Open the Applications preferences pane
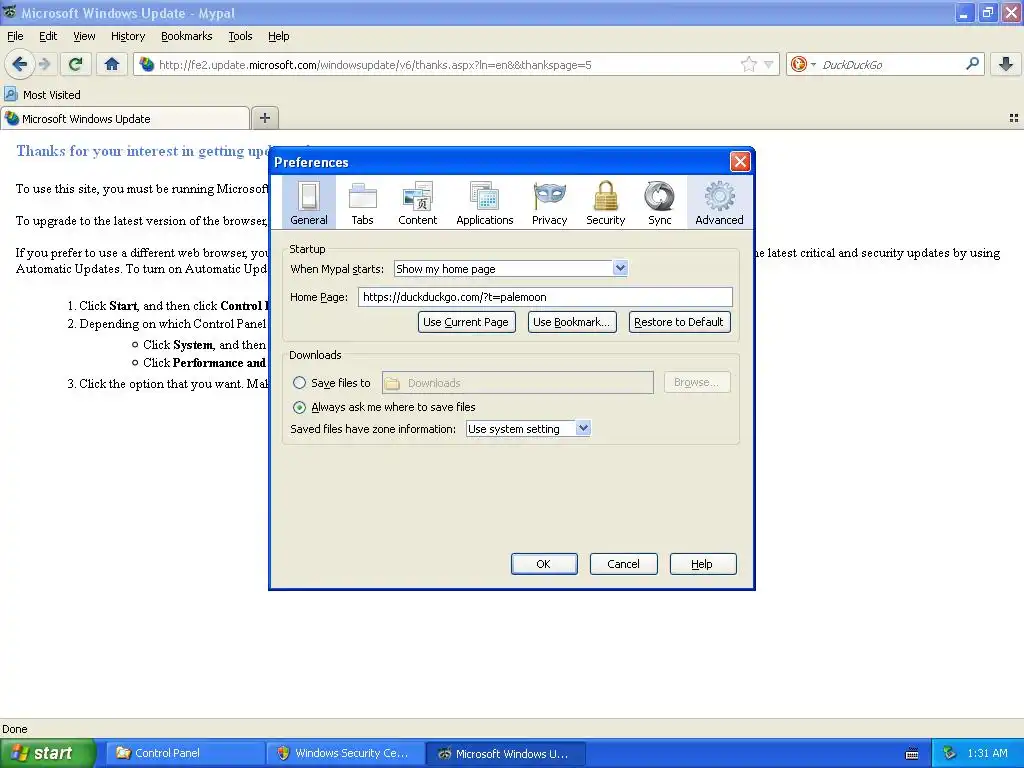 pyautogui.click(x=485, y=202)
